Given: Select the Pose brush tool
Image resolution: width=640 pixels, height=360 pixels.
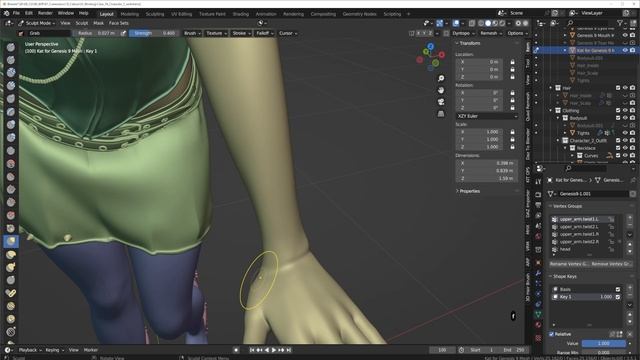Looking at the screenshot, I should coord(11,293).
